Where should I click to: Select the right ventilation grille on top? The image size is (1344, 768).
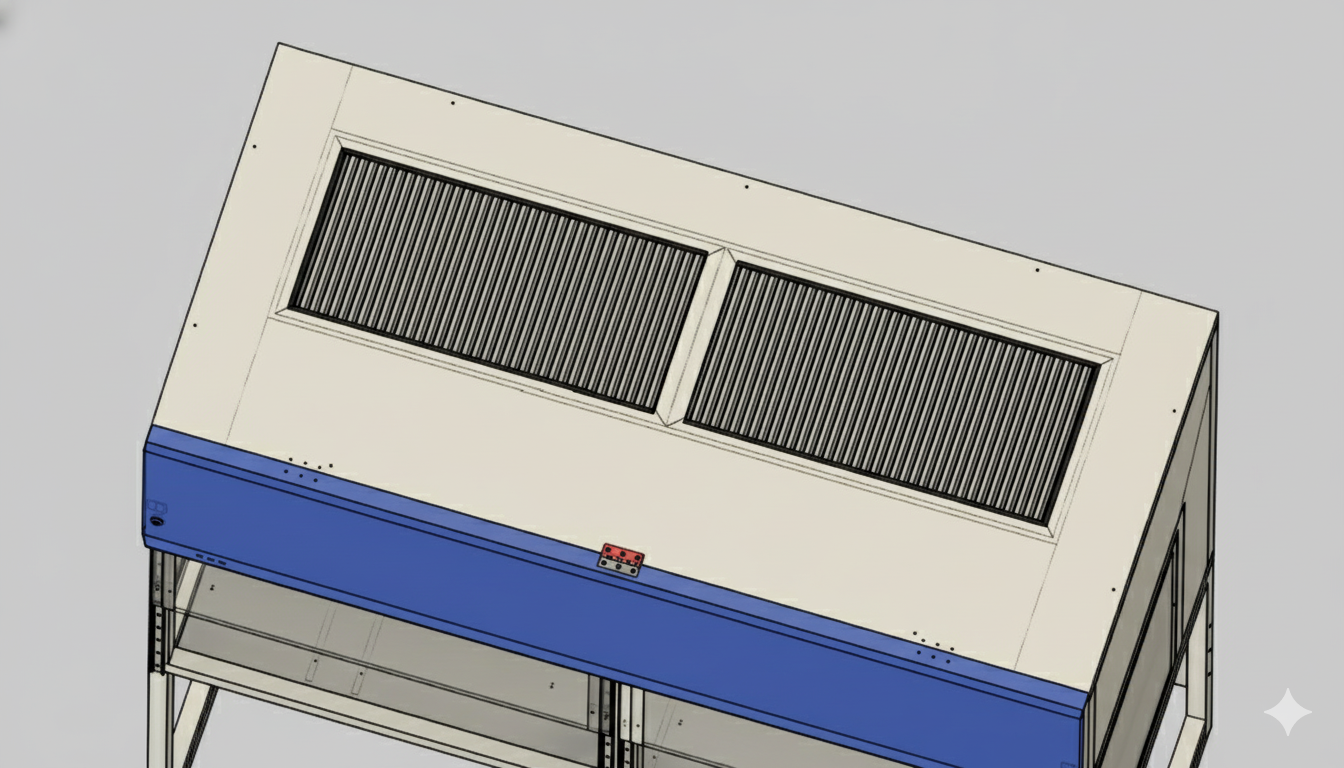tap(892, 393)
